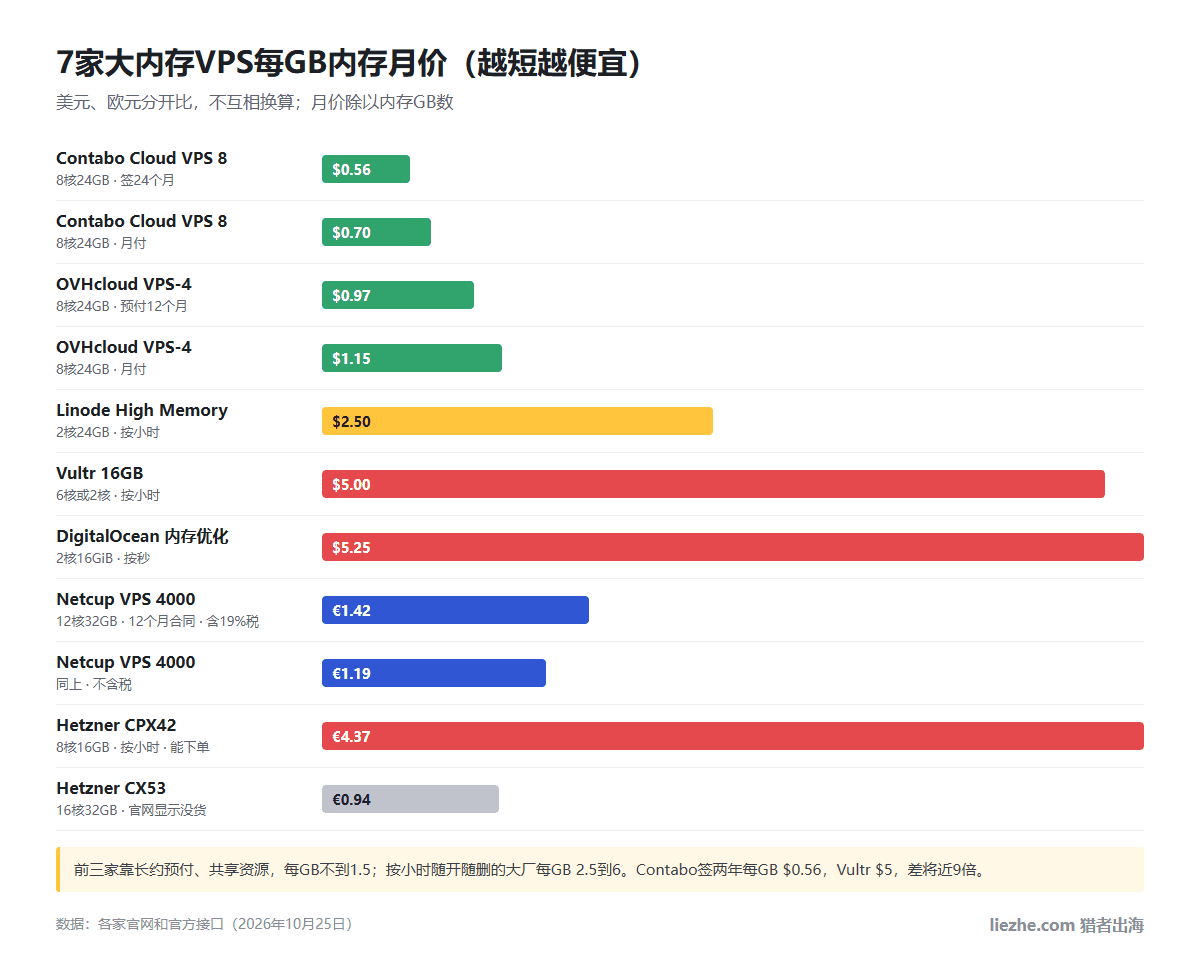Viewport: 1200px width, 979px height.
Task: Click the liezhe.com 猎者出海 credit
Action: 1066,925
